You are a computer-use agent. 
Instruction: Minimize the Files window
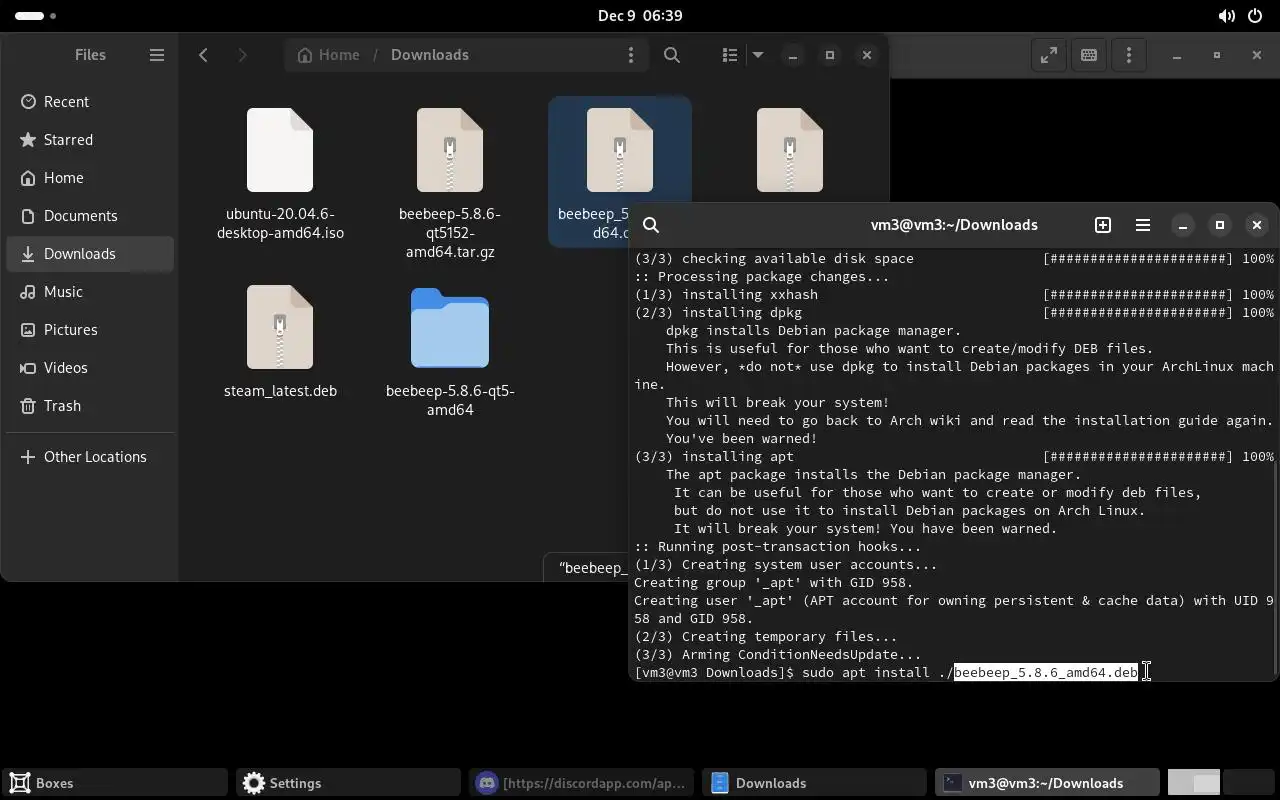coord(793,55)
